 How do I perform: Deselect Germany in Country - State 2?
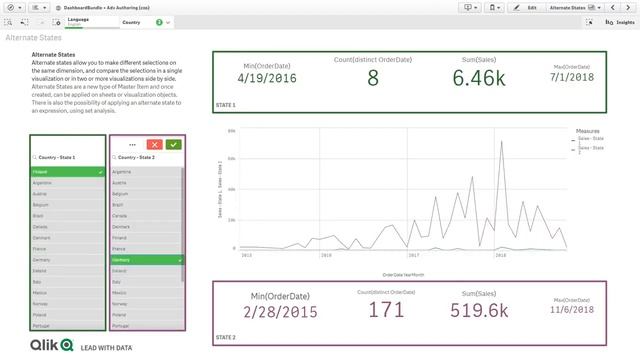coord(147,260)
